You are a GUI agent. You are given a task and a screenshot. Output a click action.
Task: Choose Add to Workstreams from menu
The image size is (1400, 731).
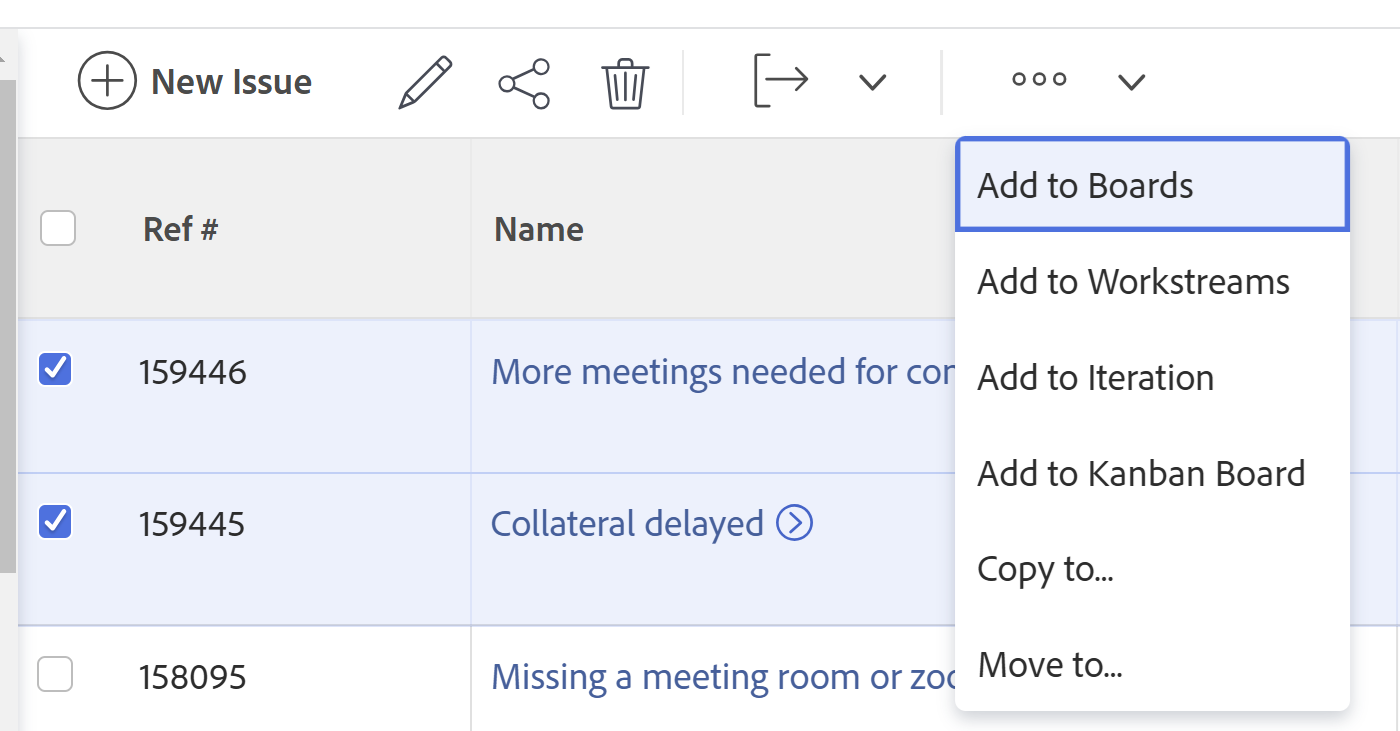coord(1133,282)
